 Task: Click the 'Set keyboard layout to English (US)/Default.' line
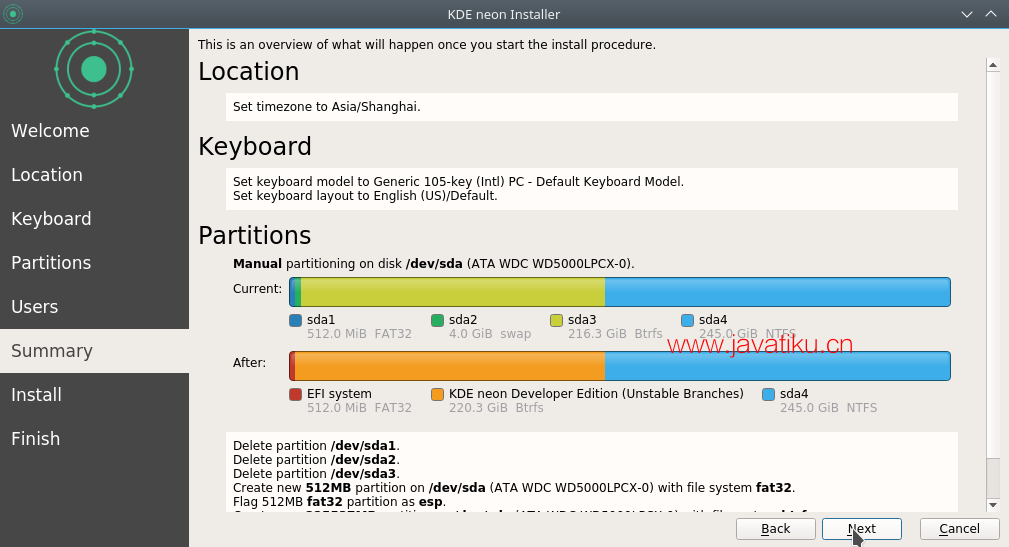coord(365,196)
